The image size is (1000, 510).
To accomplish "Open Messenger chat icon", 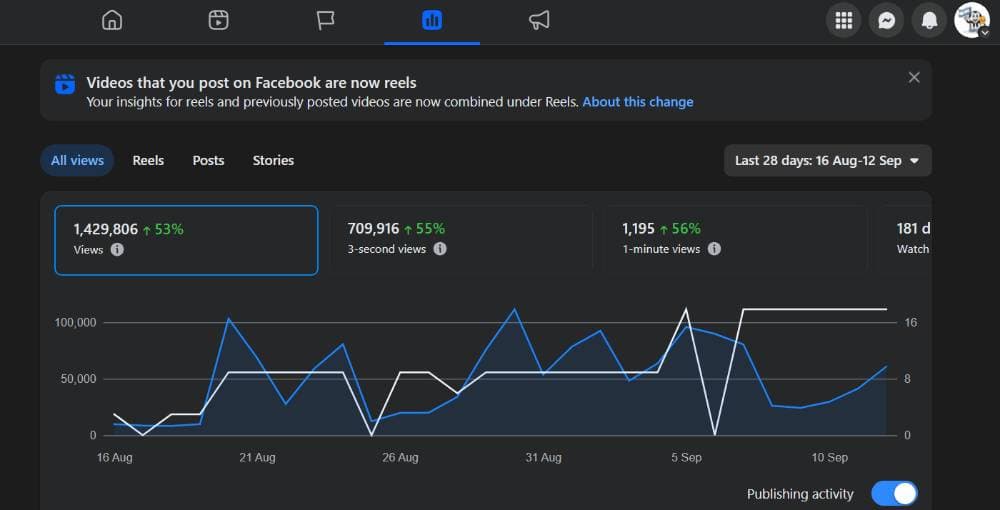I will click(886, 20).
